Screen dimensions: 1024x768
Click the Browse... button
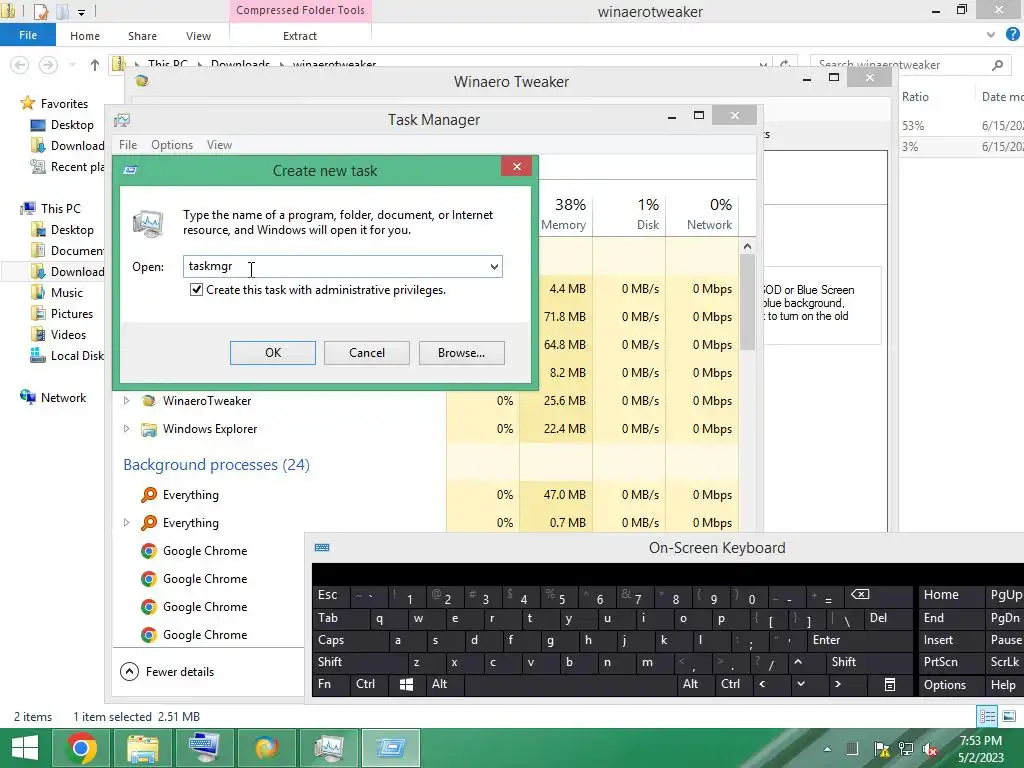click(x=461, y=353)
